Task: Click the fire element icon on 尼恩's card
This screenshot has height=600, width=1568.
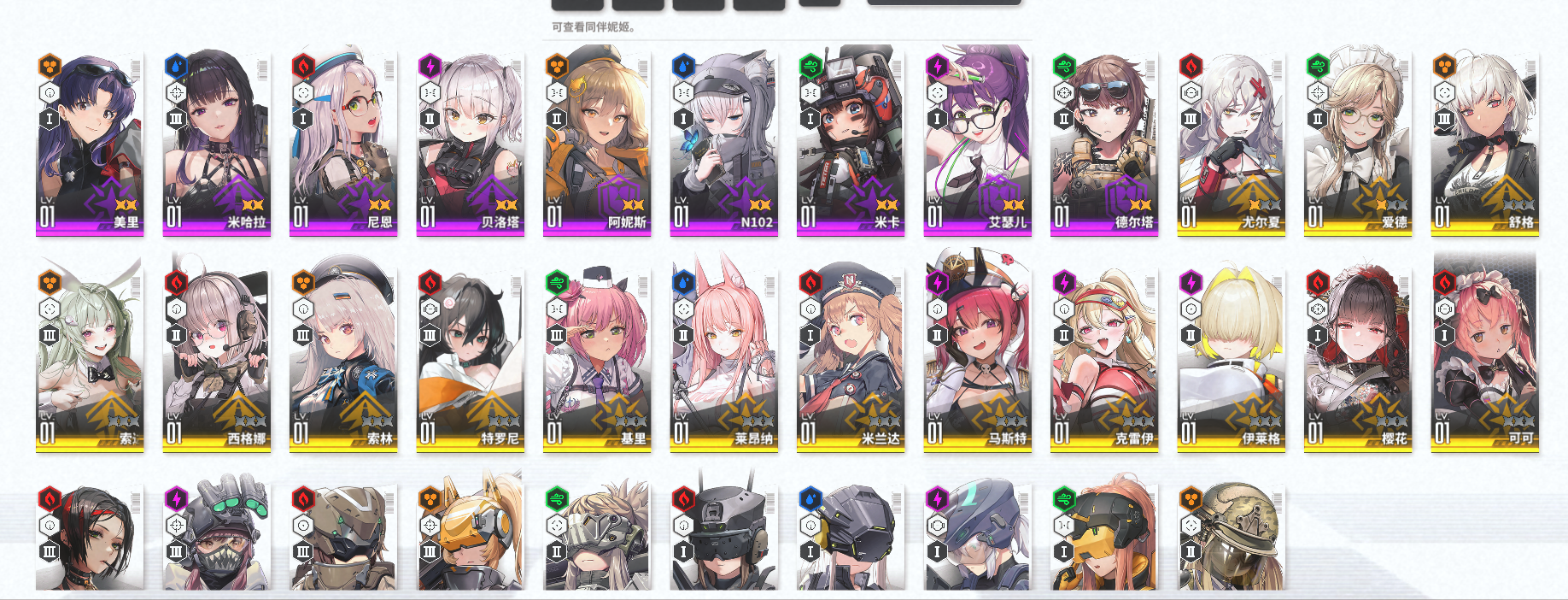Action: (x=303, y=66)
